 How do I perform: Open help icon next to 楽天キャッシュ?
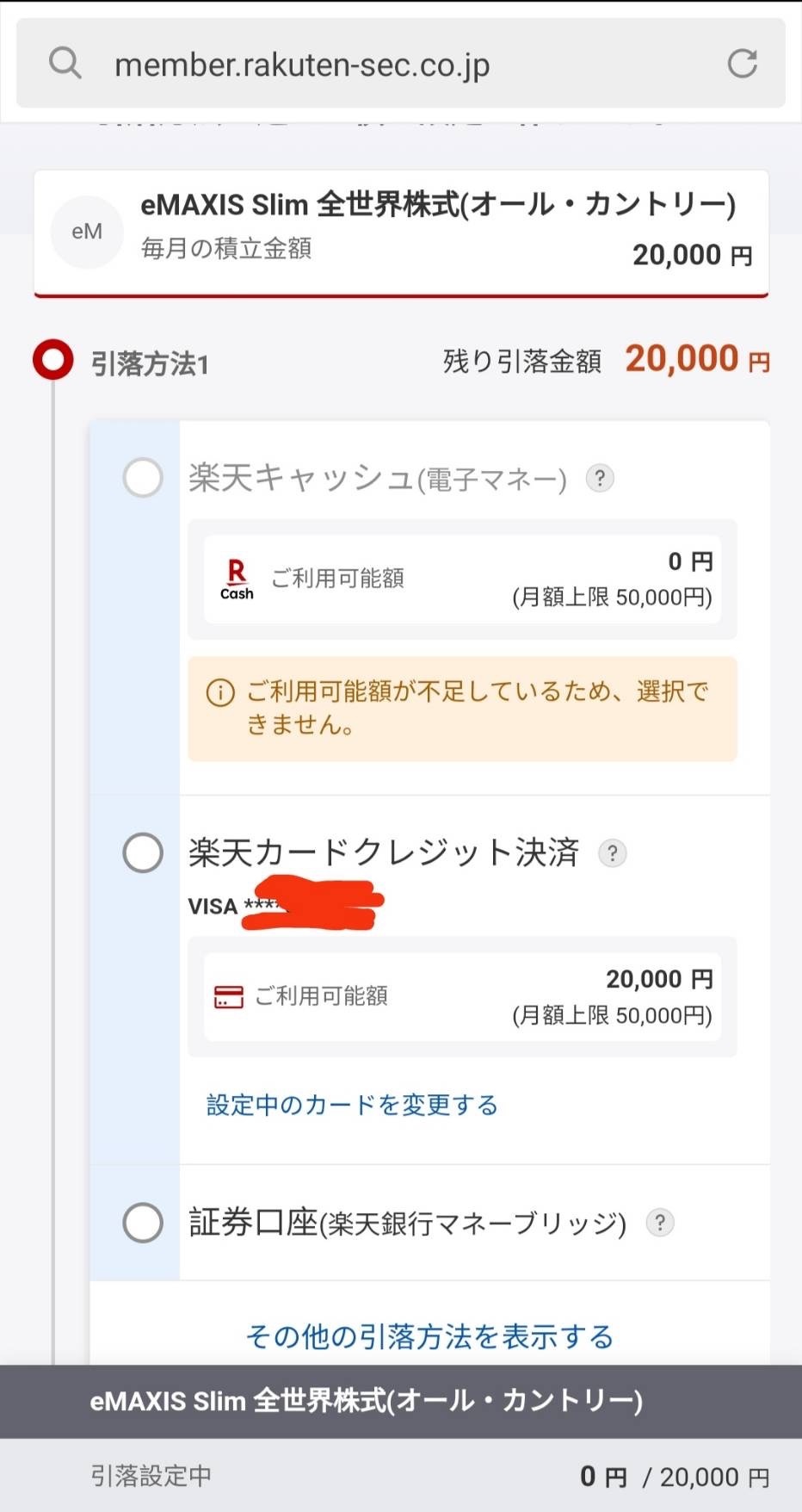tap(600, 478)
